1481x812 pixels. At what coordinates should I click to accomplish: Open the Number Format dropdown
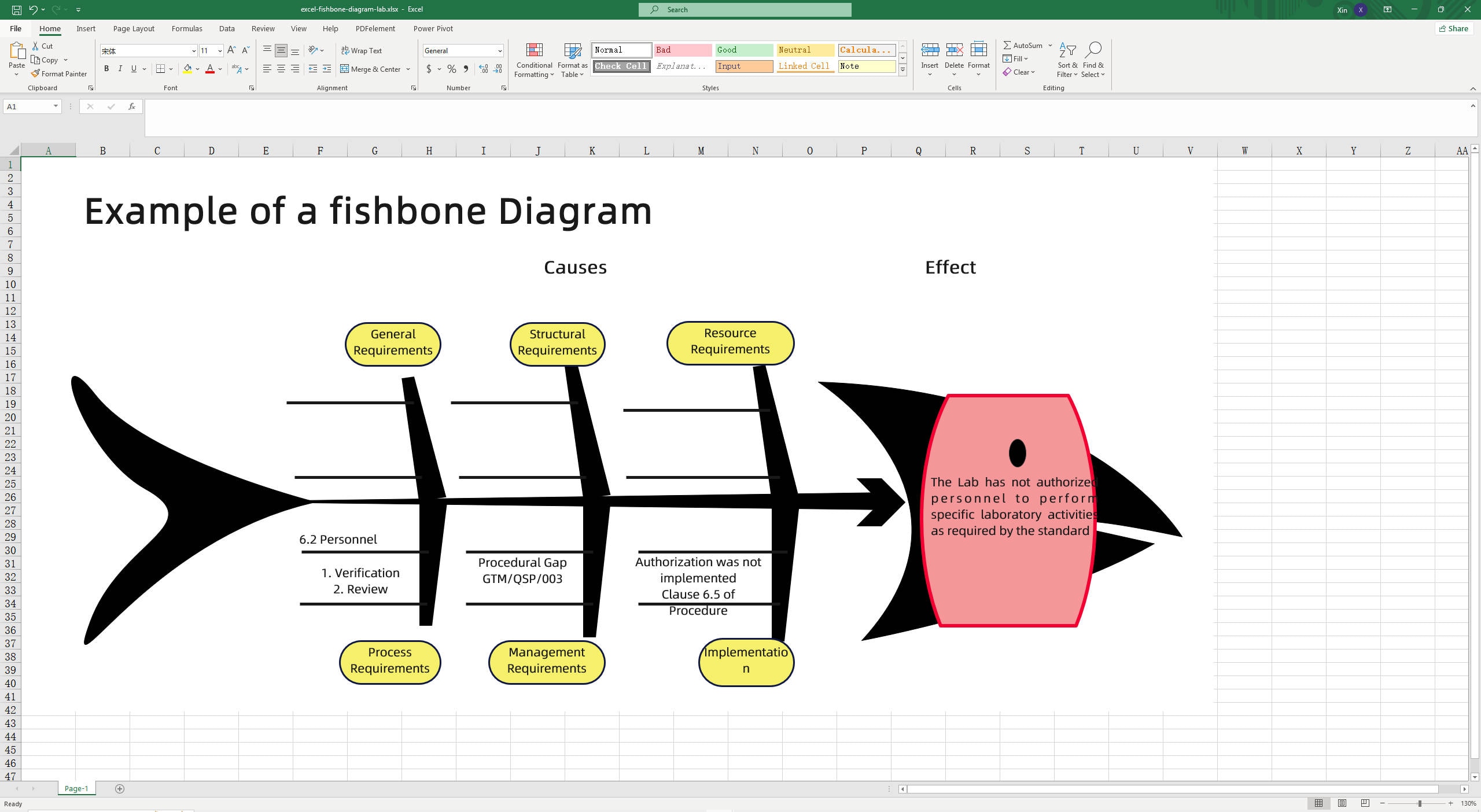pyautogui.click(x=499, y=50)
